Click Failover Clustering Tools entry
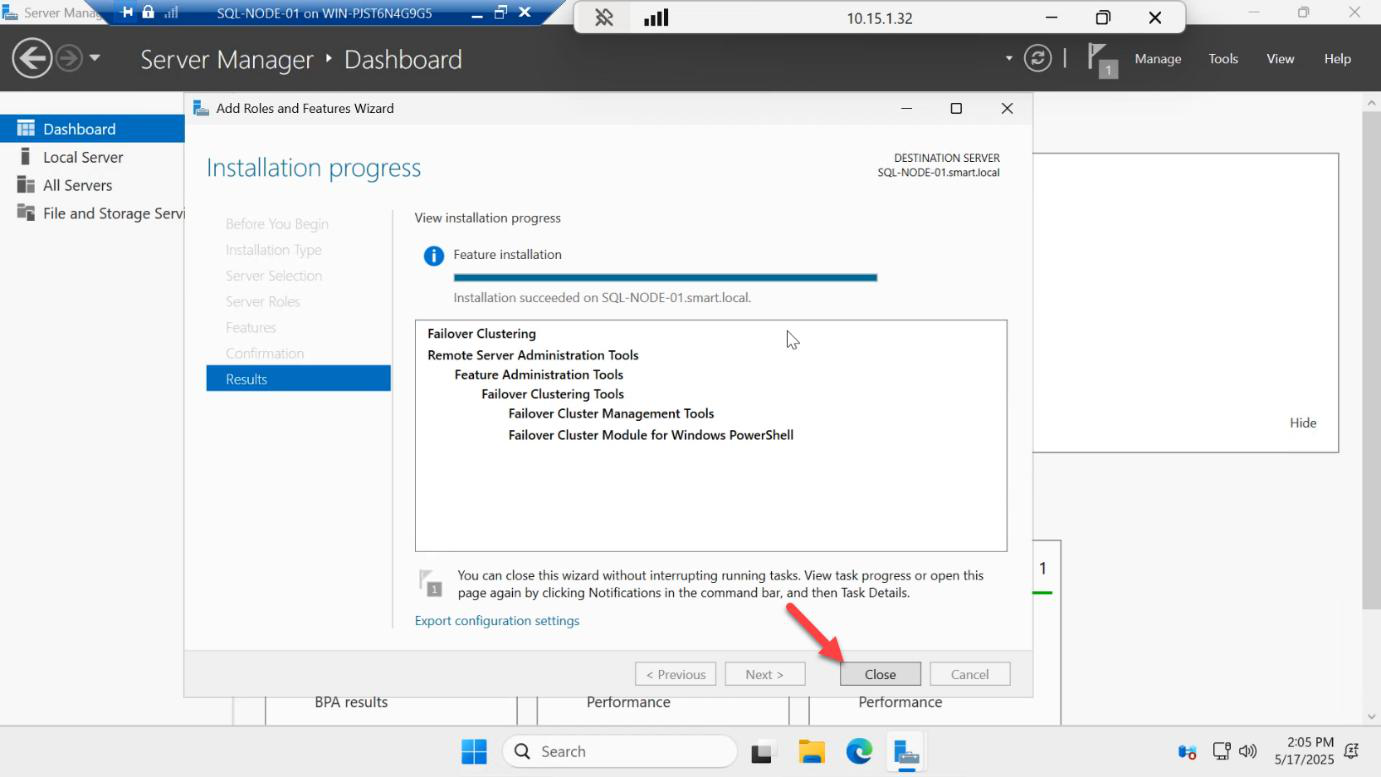The width and height of the screenshot is (1381, 777). coord(553,394)
